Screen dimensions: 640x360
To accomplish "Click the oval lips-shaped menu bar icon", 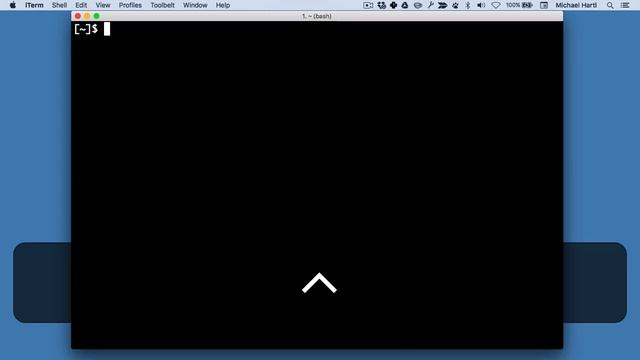I will [418, 5].
